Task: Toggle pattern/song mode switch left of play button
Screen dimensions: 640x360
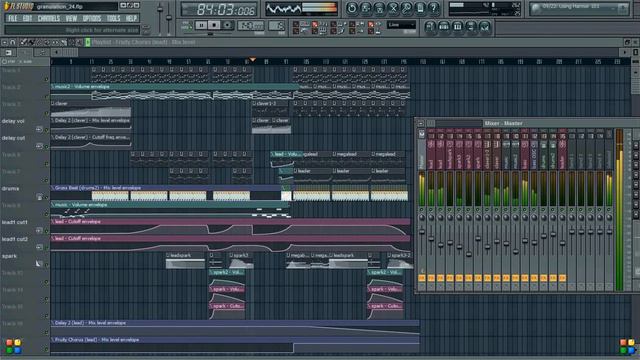Action: coord(186,25)
